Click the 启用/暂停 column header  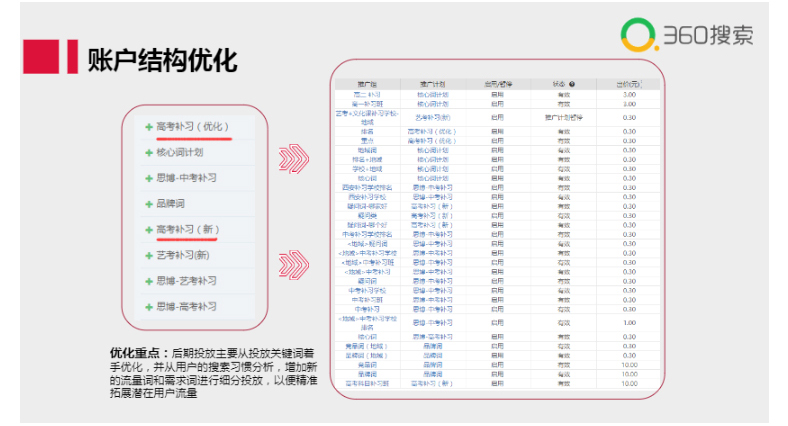coord(497,85)
